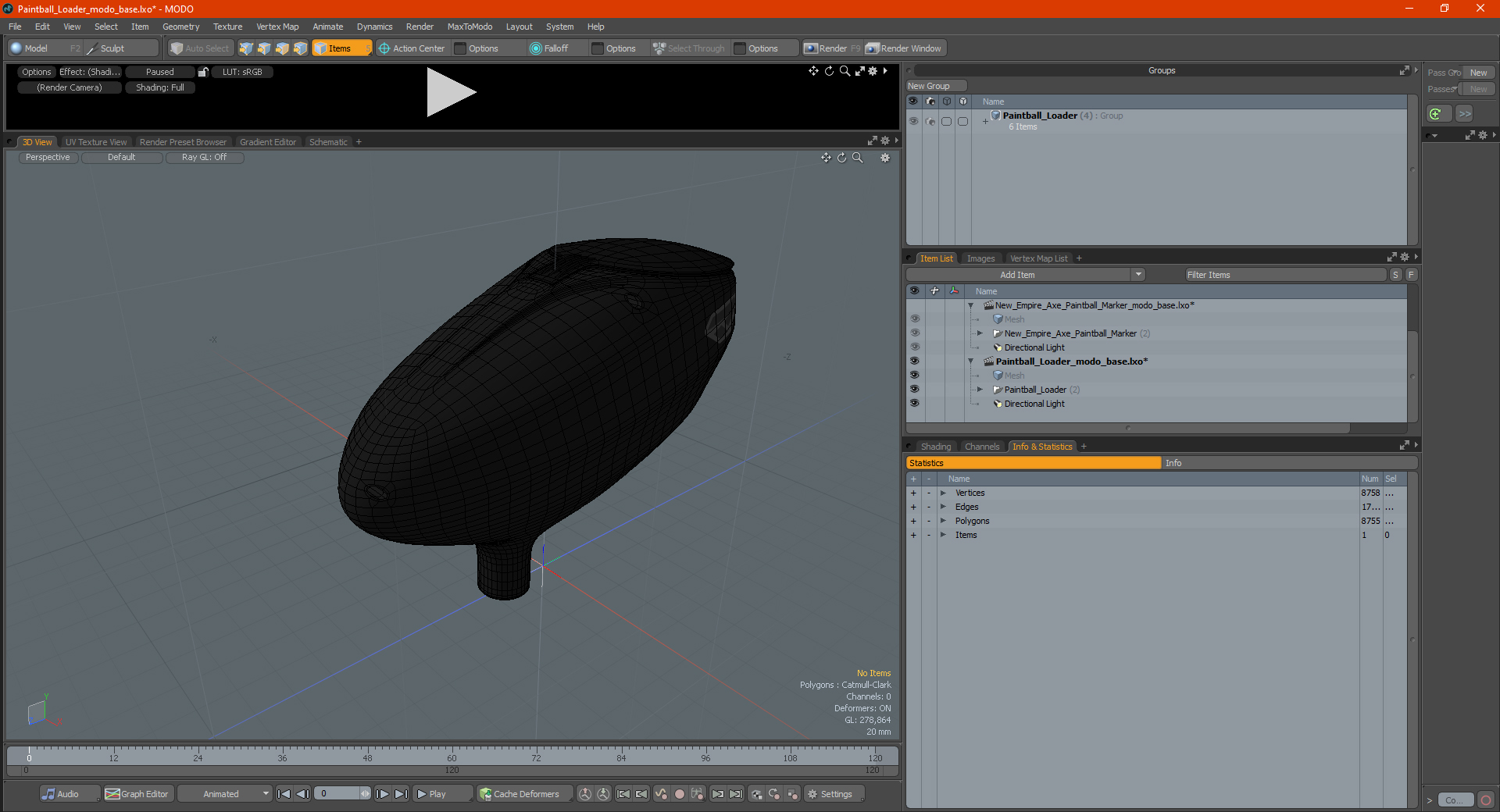This screenshot has width=1500, height=812.
Task: Open the Animated keying dropdown
Action: click(224, 794)
